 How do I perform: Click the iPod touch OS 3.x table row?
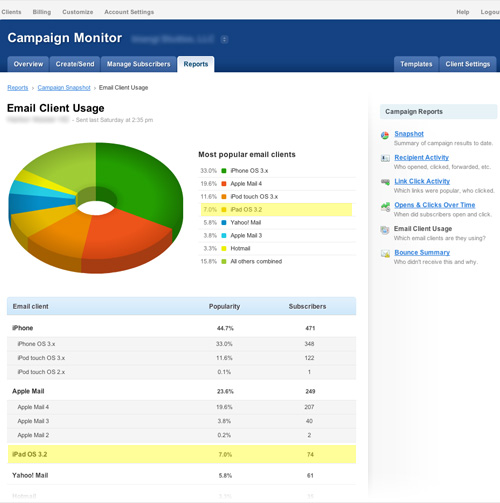click(x=182, y=358)
